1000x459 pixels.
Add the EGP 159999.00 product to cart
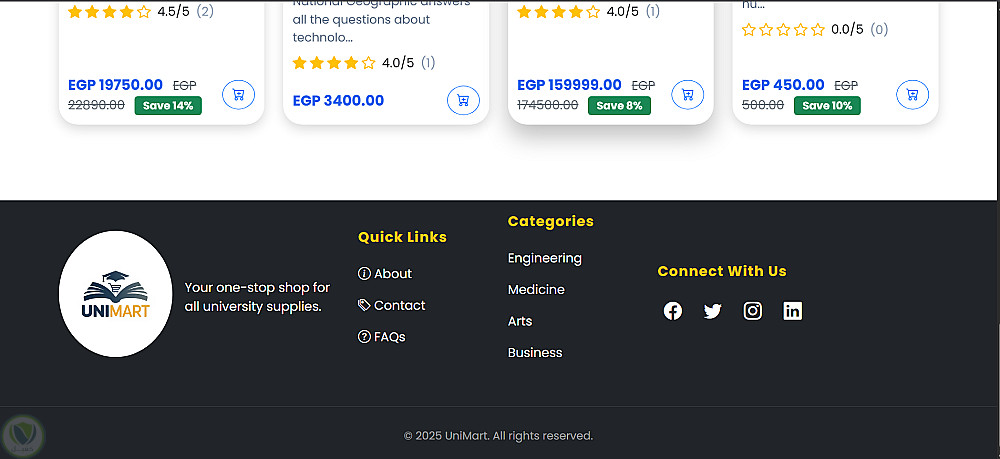687,95
